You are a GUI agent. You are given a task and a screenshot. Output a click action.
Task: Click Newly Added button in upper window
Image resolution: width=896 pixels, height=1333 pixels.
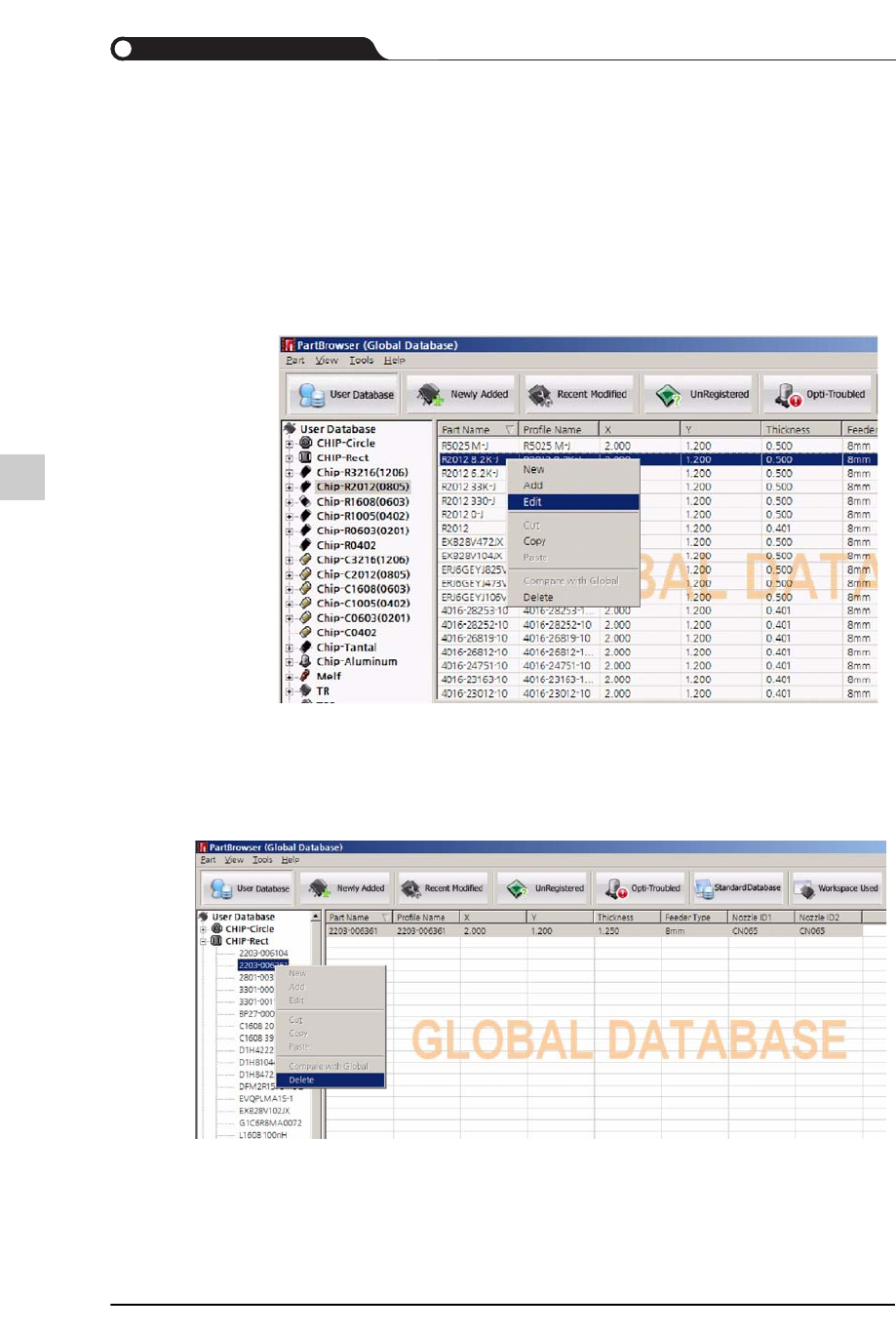[462, 394]
